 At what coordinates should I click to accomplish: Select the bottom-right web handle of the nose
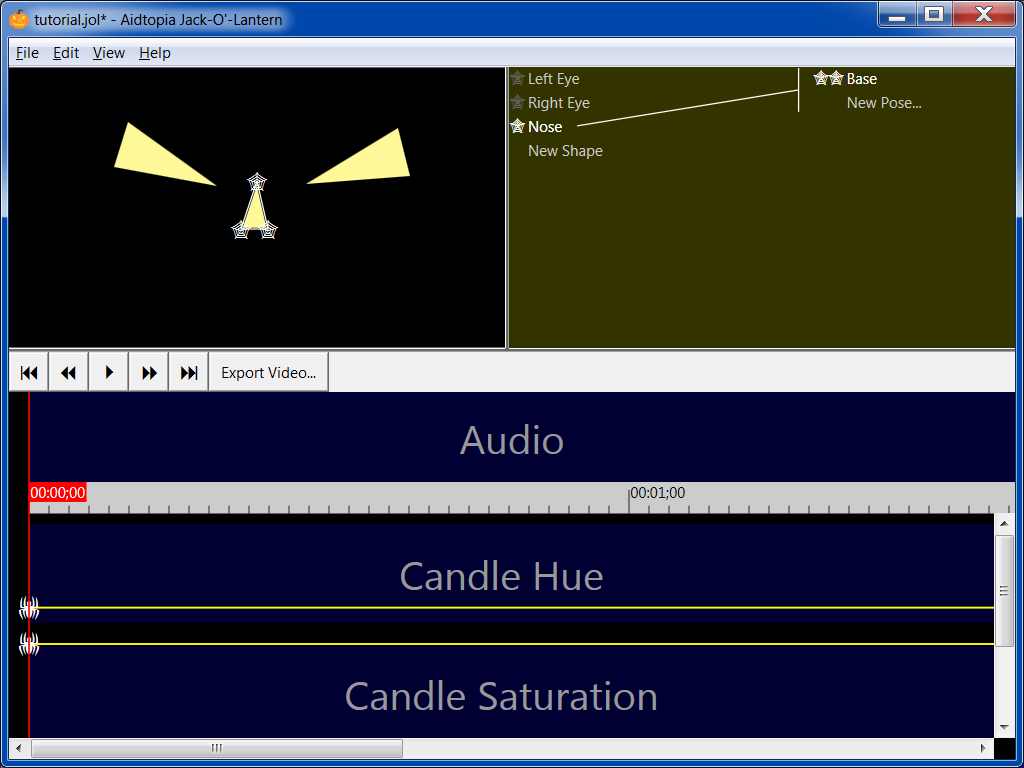(268, 230)
